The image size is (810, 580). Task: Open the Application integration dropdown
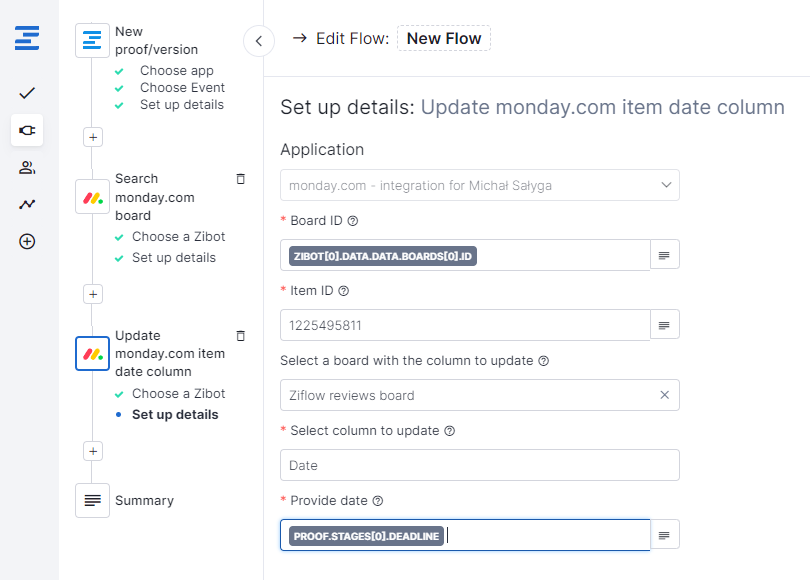pos(479,185)
